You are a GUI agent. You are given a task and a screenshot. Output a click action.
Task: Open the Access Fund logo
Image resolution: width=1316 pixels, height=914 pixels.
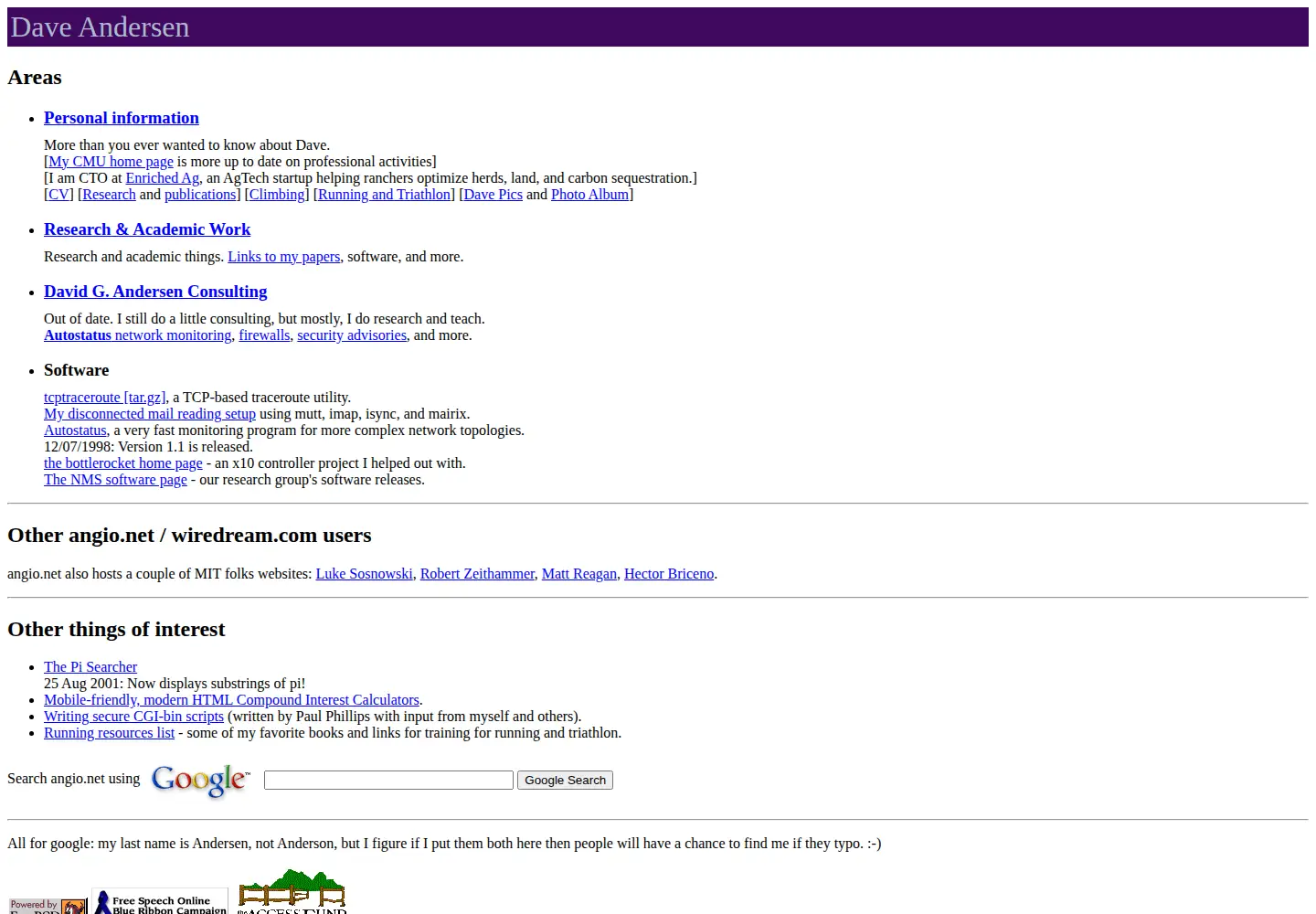click(292, 892)
